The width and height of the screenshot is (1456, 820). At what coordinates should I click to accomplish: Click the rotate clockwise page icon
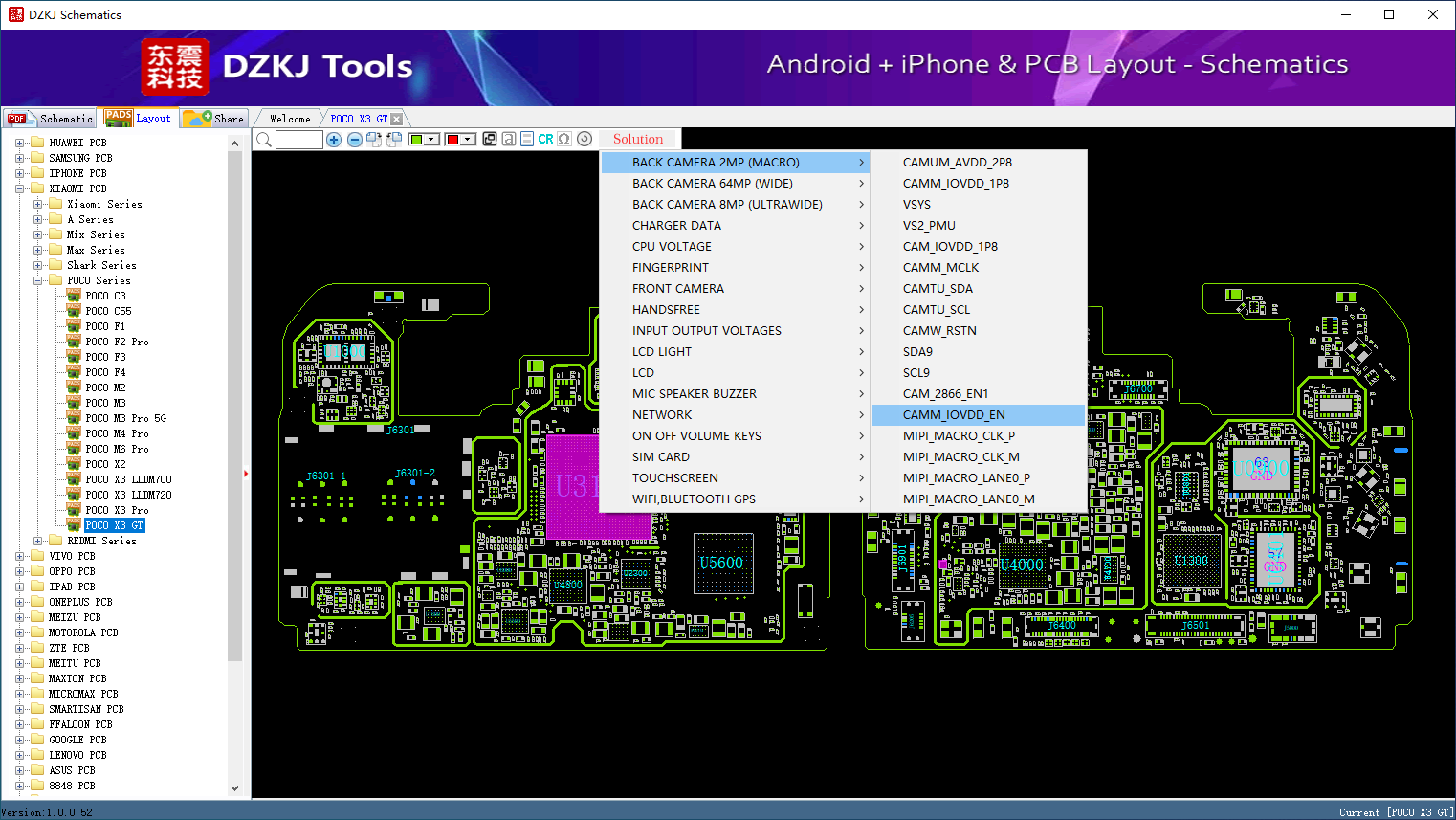click(x=374, y=140)
